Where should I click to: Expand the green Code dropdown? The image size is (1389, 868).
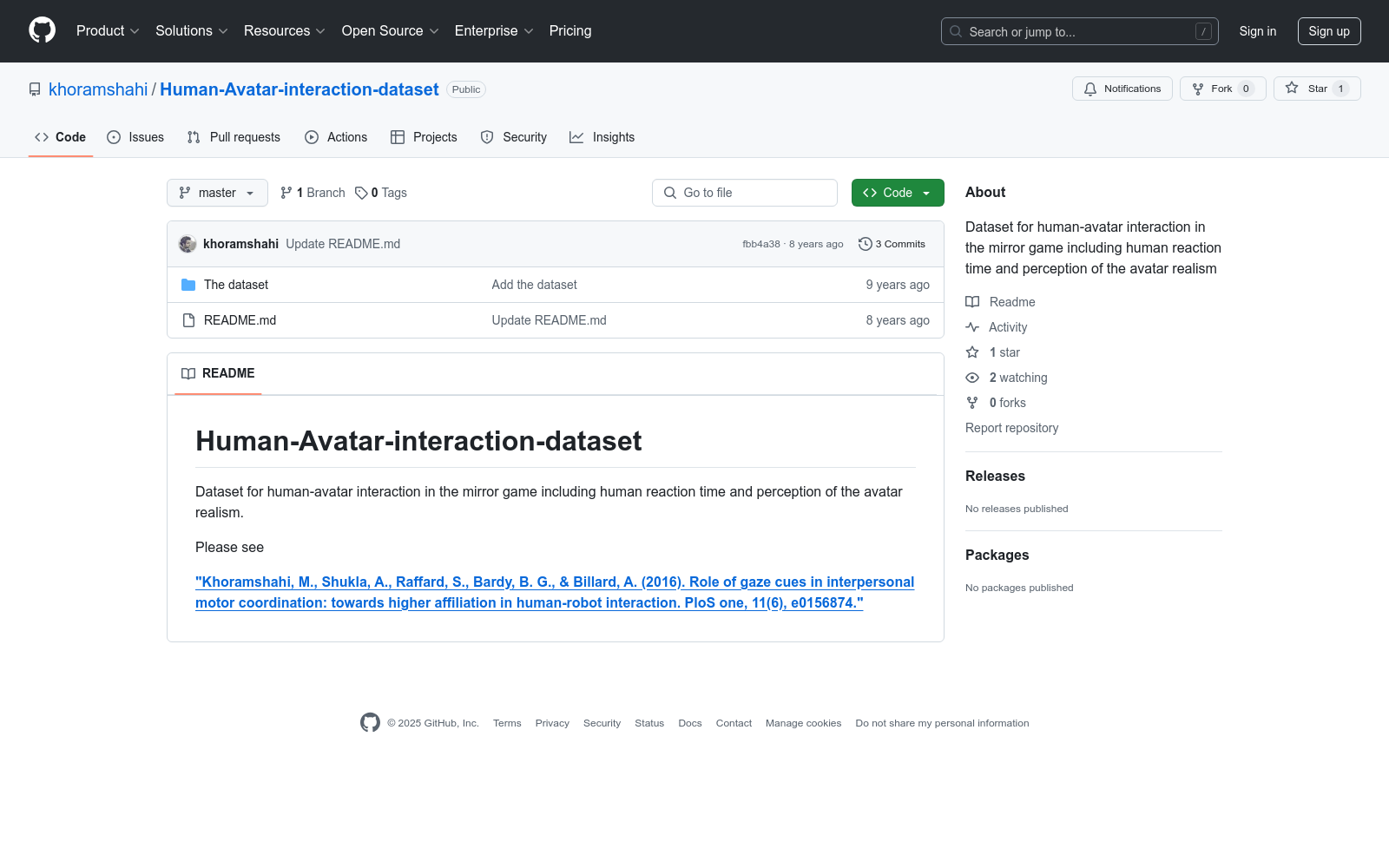898,193
